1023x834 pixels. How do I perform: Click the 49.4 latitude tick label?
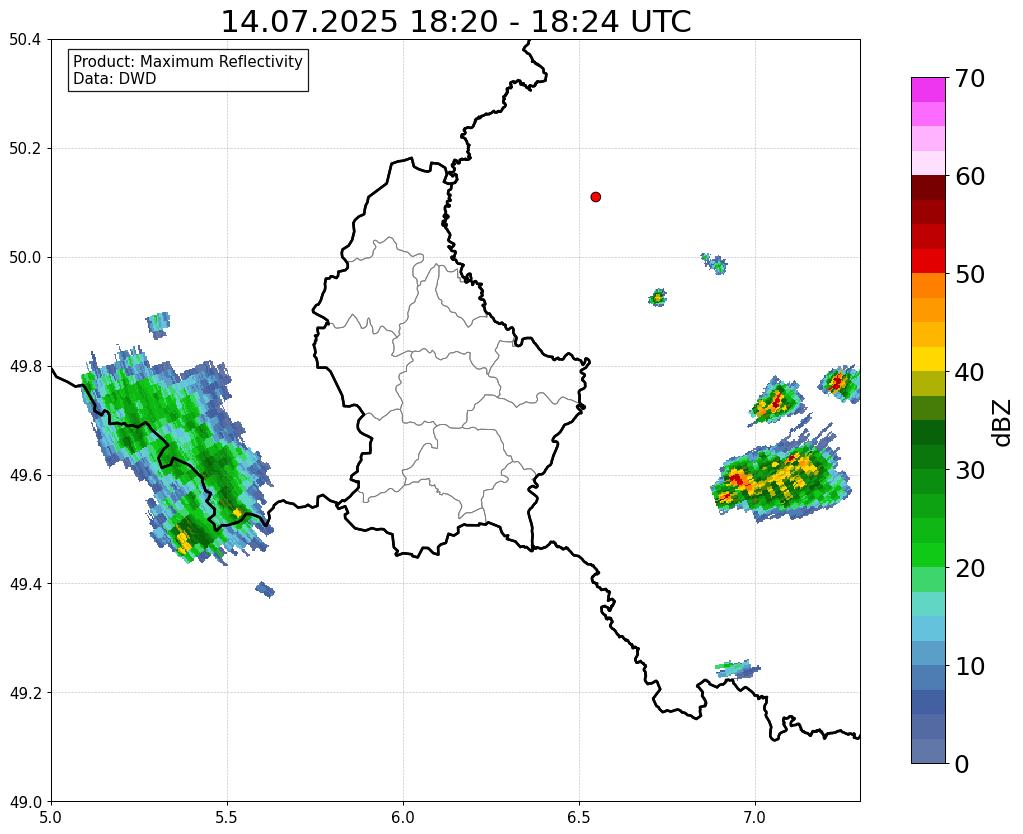pos(25,584)
